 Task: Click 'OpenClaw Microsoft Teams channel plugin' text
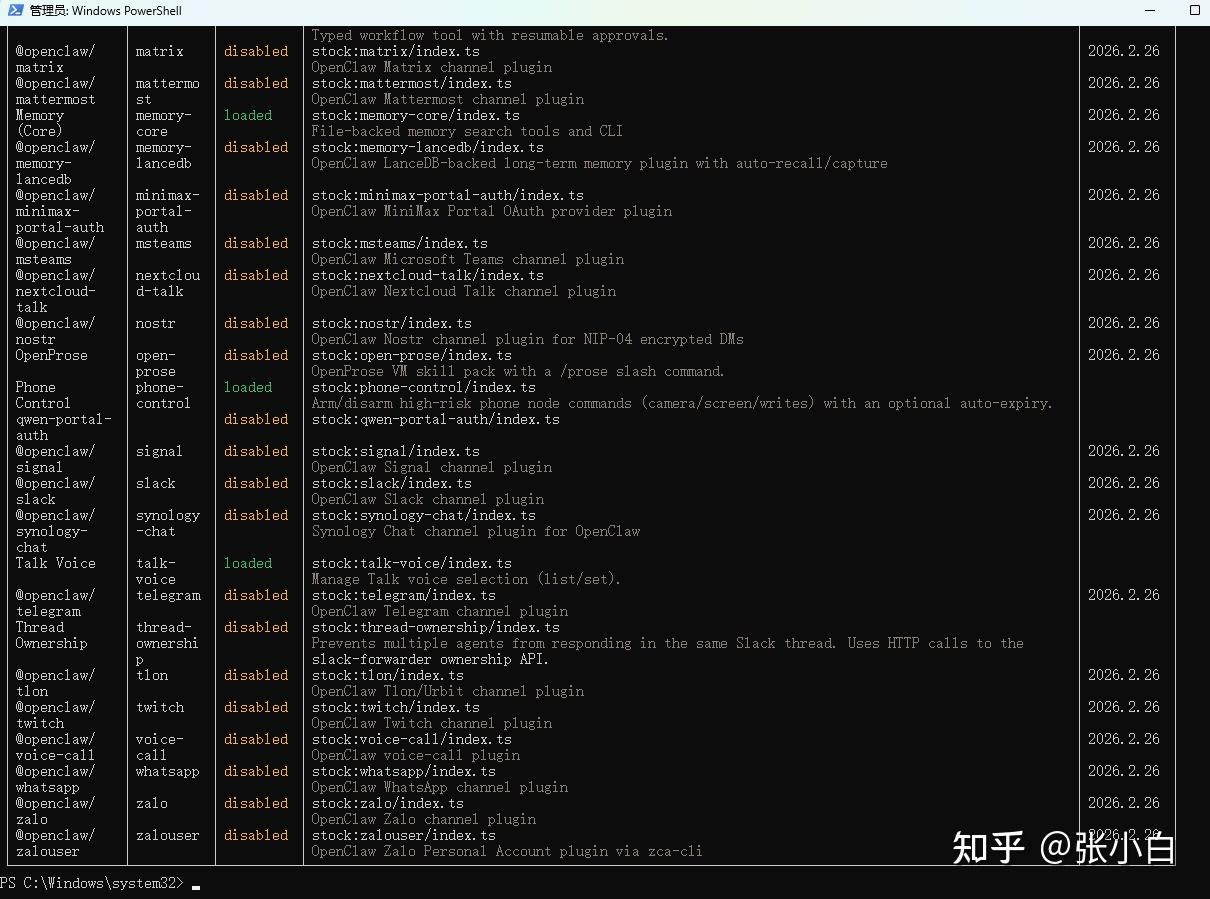(468, 259)
